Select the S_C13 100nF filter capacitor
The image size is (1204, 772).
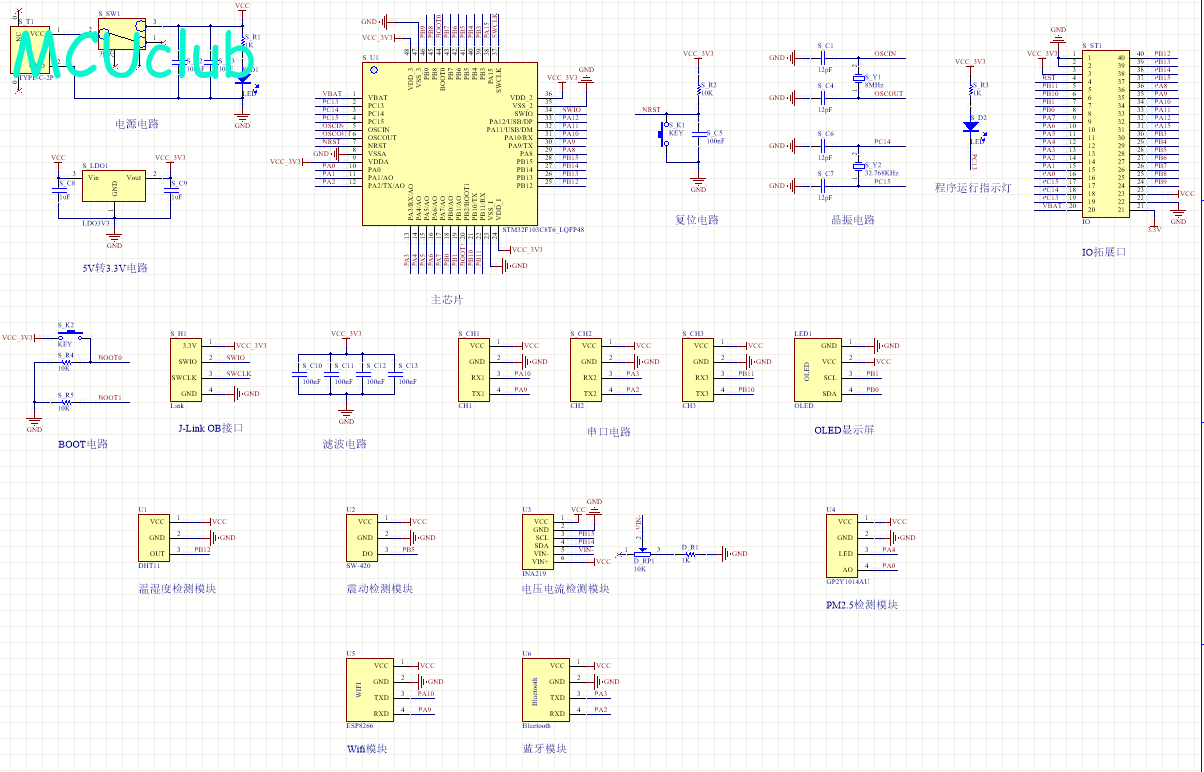(x=394, y=373)
